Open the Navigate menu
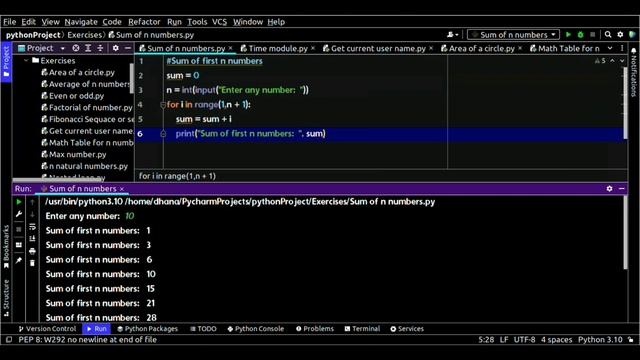 click(81, 22)
